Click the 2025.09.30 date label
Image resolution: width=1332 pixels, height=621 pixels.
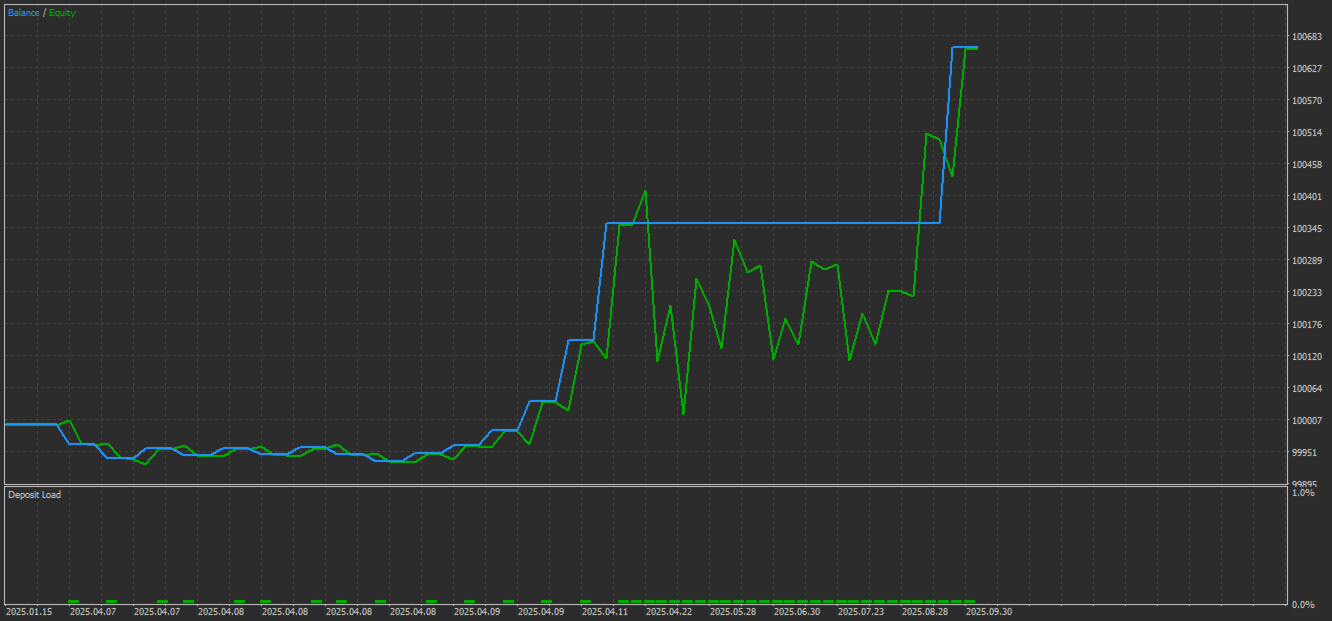point(989,611)
